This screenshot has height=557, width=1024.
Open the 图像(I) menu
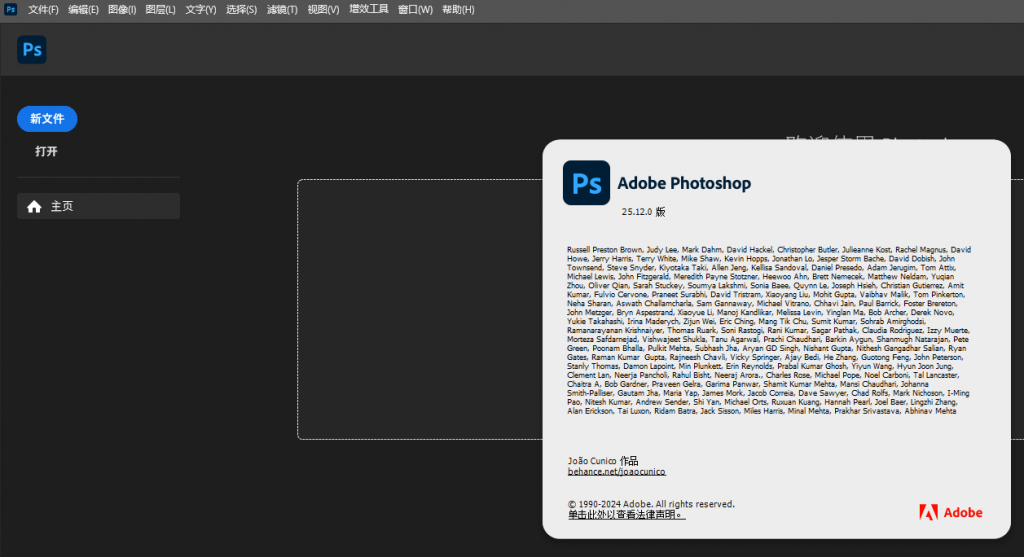122,10
